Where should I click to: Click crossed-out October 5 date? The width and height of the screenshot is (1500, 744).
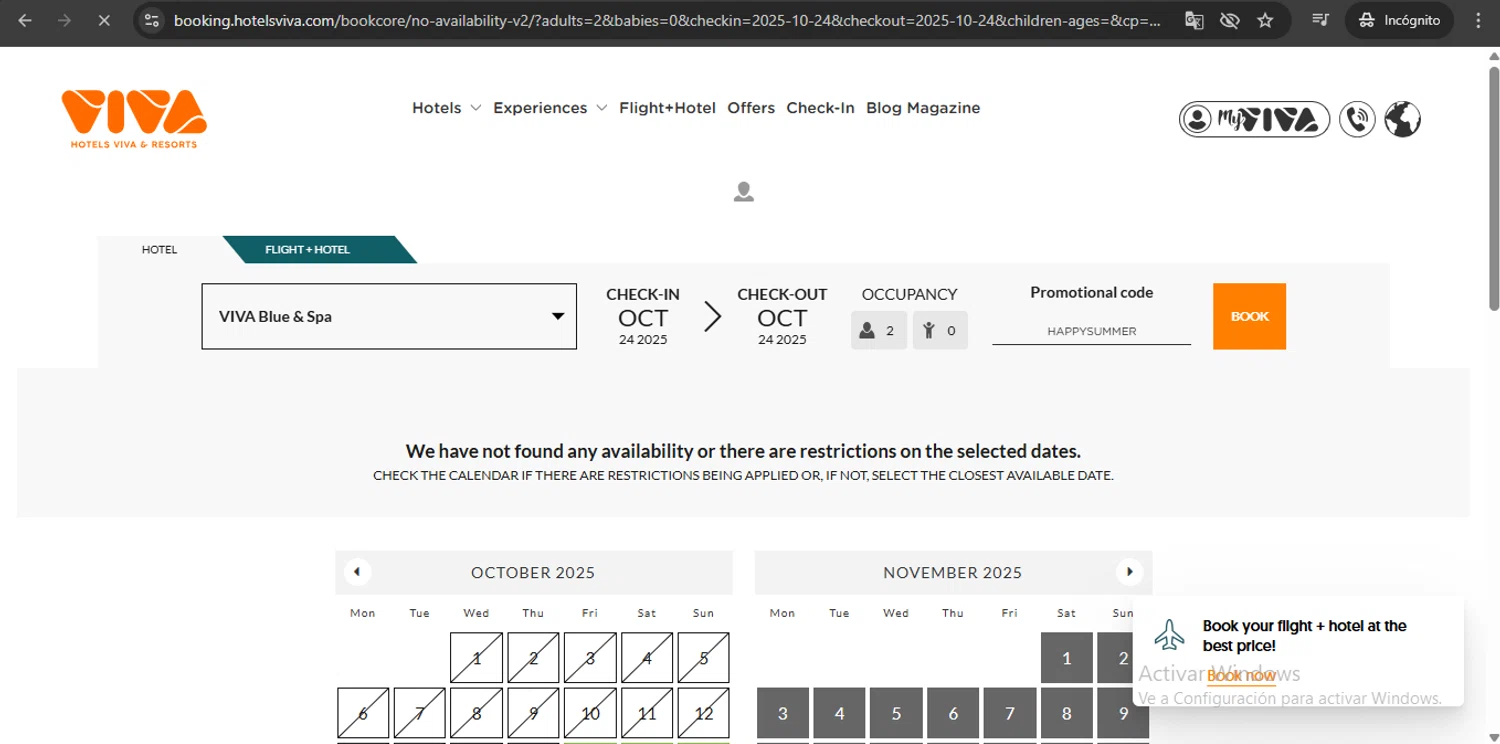click(704, 658)
